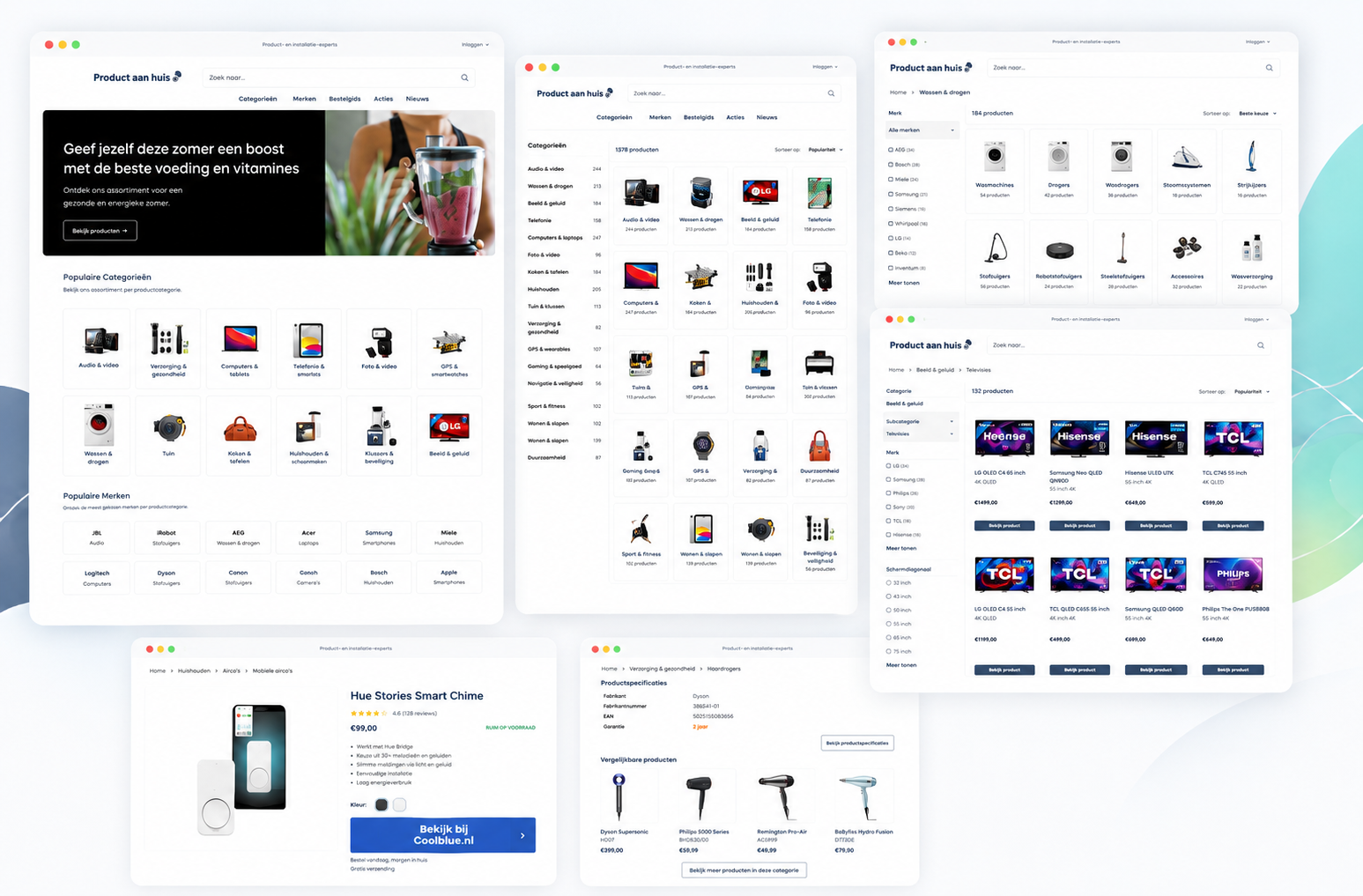Open Nieuws in the homepage navigation
1363x896 pixels.
click(x=418, y=100)
